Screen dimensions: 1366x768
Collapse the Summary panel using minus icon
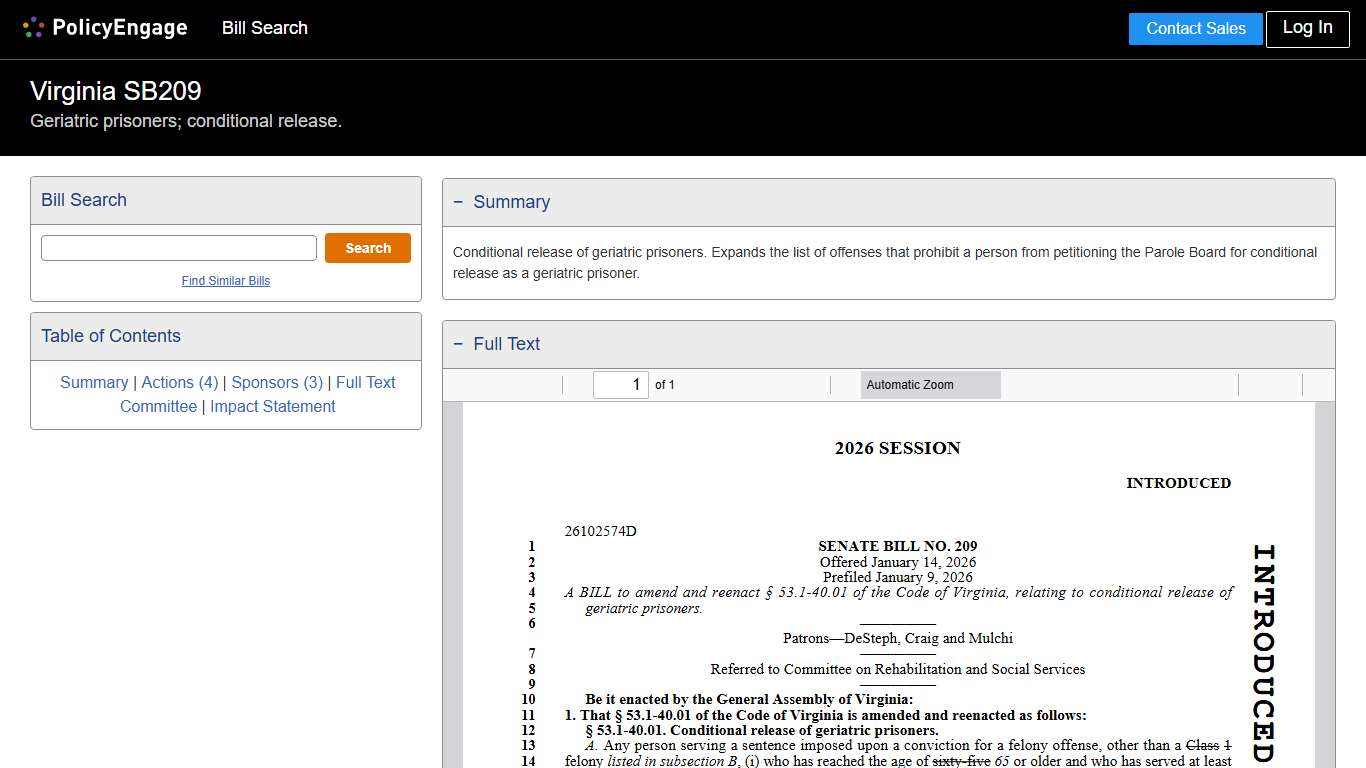pyautogui.click(x=458, y=202)
